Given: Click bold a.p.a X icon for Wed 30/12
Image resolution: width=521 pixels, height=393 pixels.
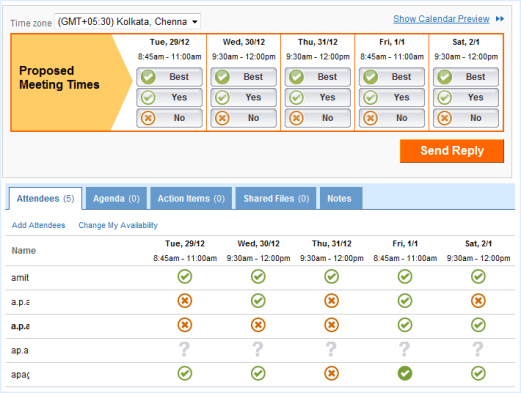Looking at the screenshot, I should pyautogui.click(x=258, y=325).
